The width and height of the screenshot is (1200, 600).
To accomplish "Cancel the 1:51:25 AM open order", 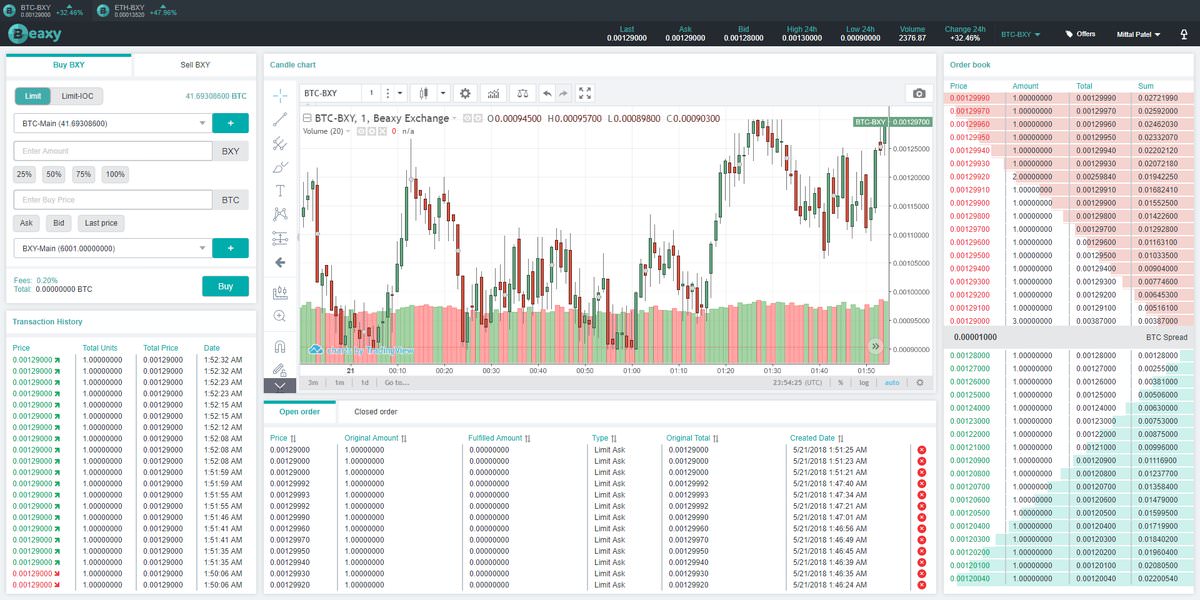I will point(922,450).
